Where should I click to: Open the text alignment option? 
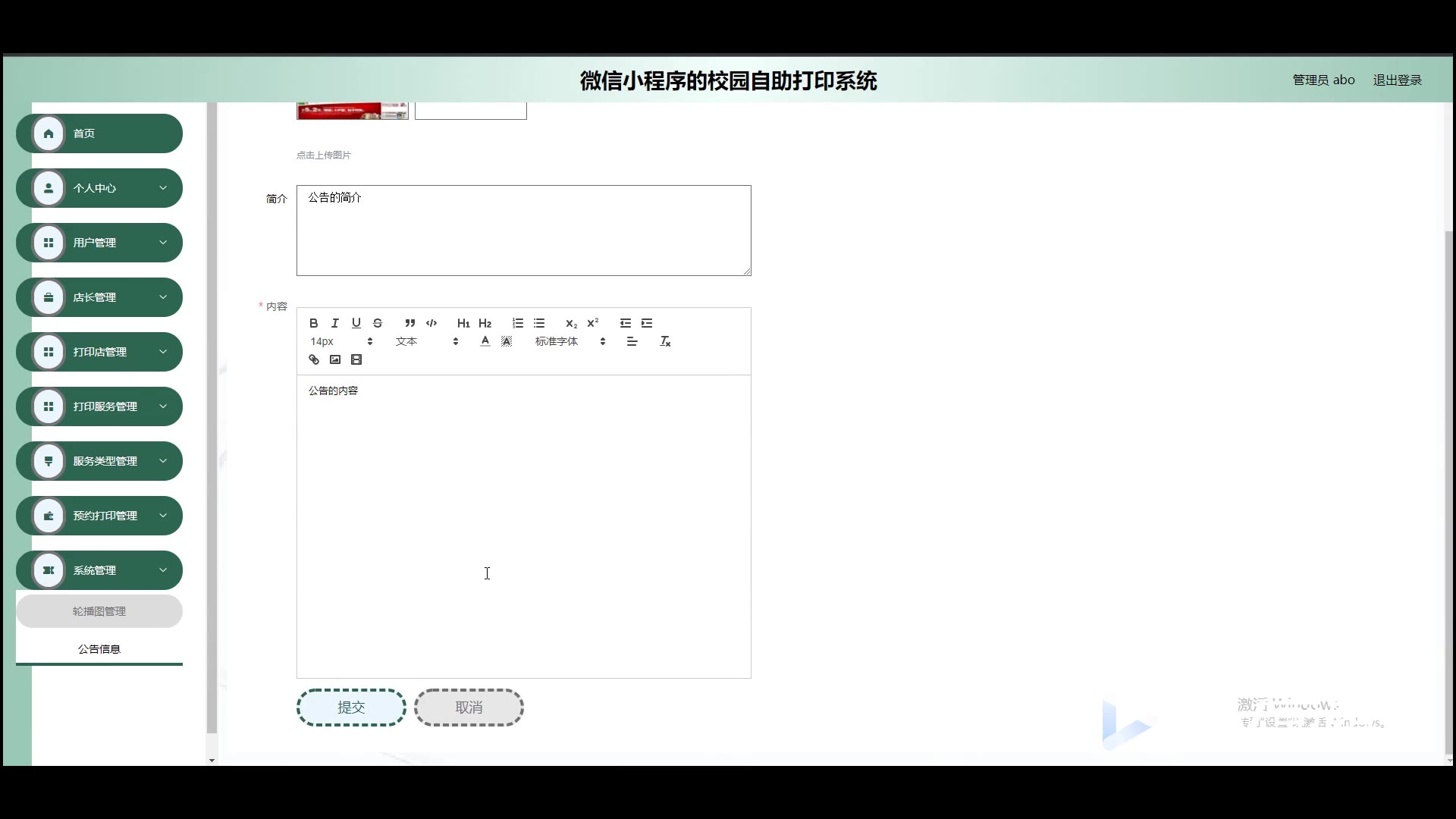632,341
